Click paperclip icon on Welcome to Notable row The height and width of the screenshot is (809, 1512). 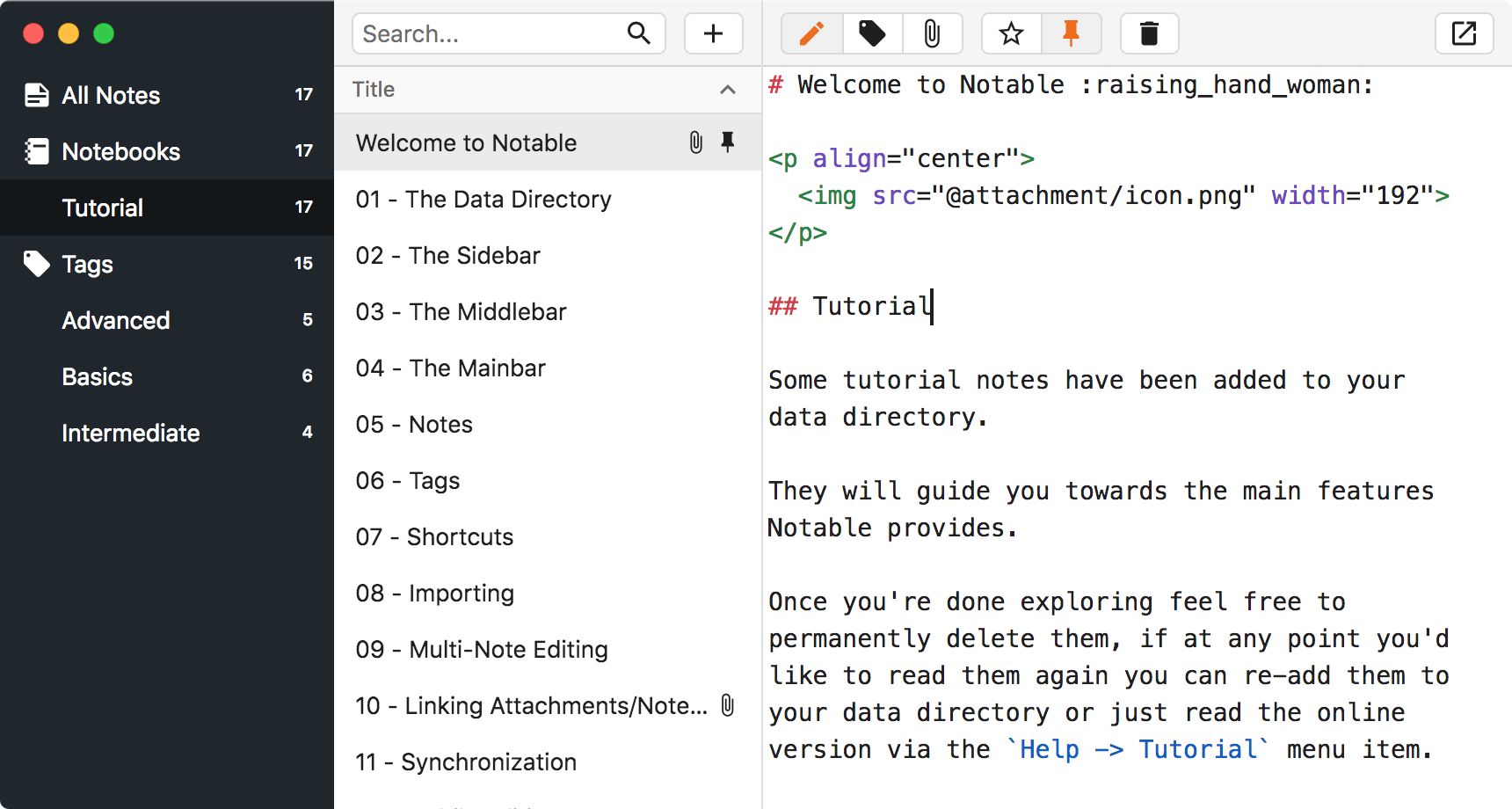(x=696, y=142)
